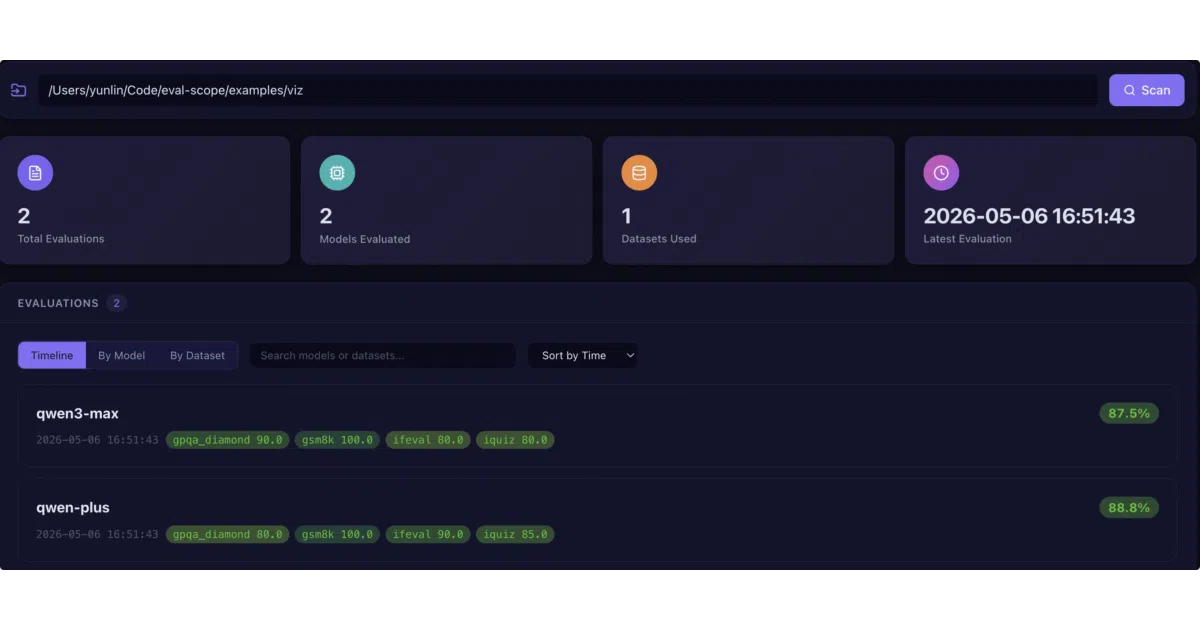Image resolution: width=1200 pixels, height=630 pixels.
Task: Click the folder import icon beside path field
Action: tap(18, 90)
